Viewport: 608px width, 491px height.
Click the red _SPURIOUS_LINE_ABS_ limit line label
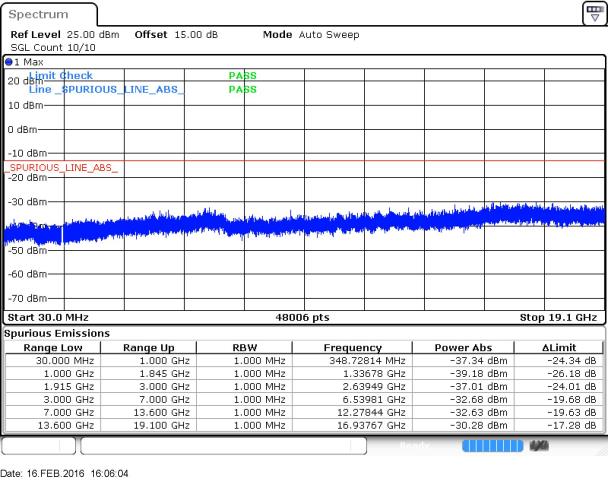61,168
